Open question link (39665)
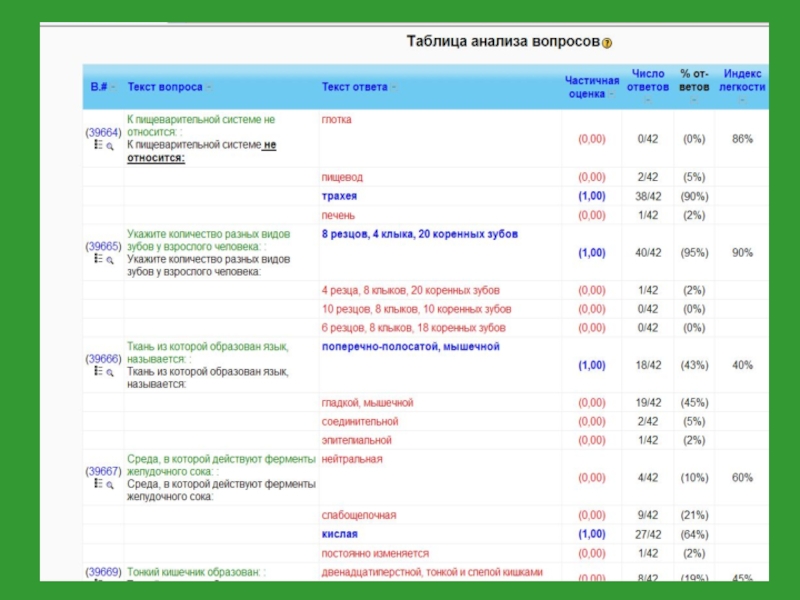 [x=103, y=246]
